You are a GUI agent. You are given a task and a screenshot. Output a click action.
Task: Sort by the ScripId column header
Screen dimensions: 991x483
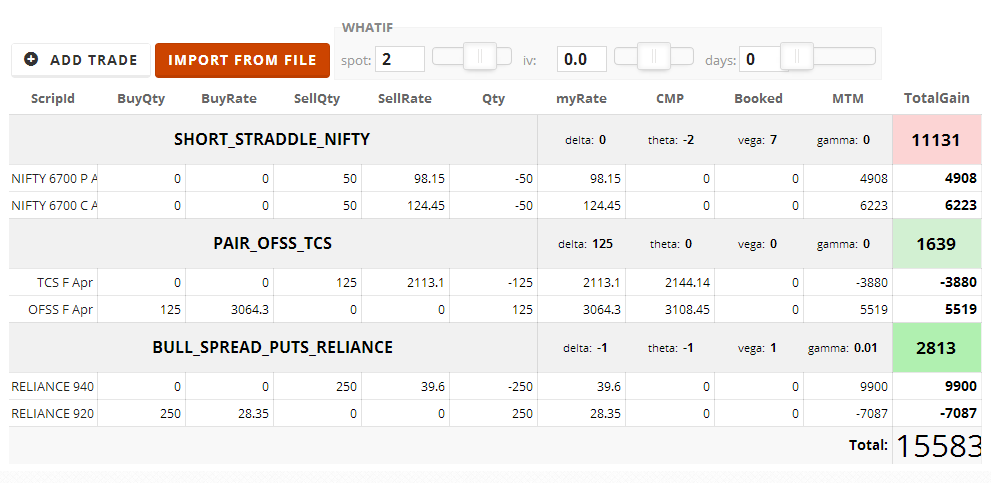(53, 98)
